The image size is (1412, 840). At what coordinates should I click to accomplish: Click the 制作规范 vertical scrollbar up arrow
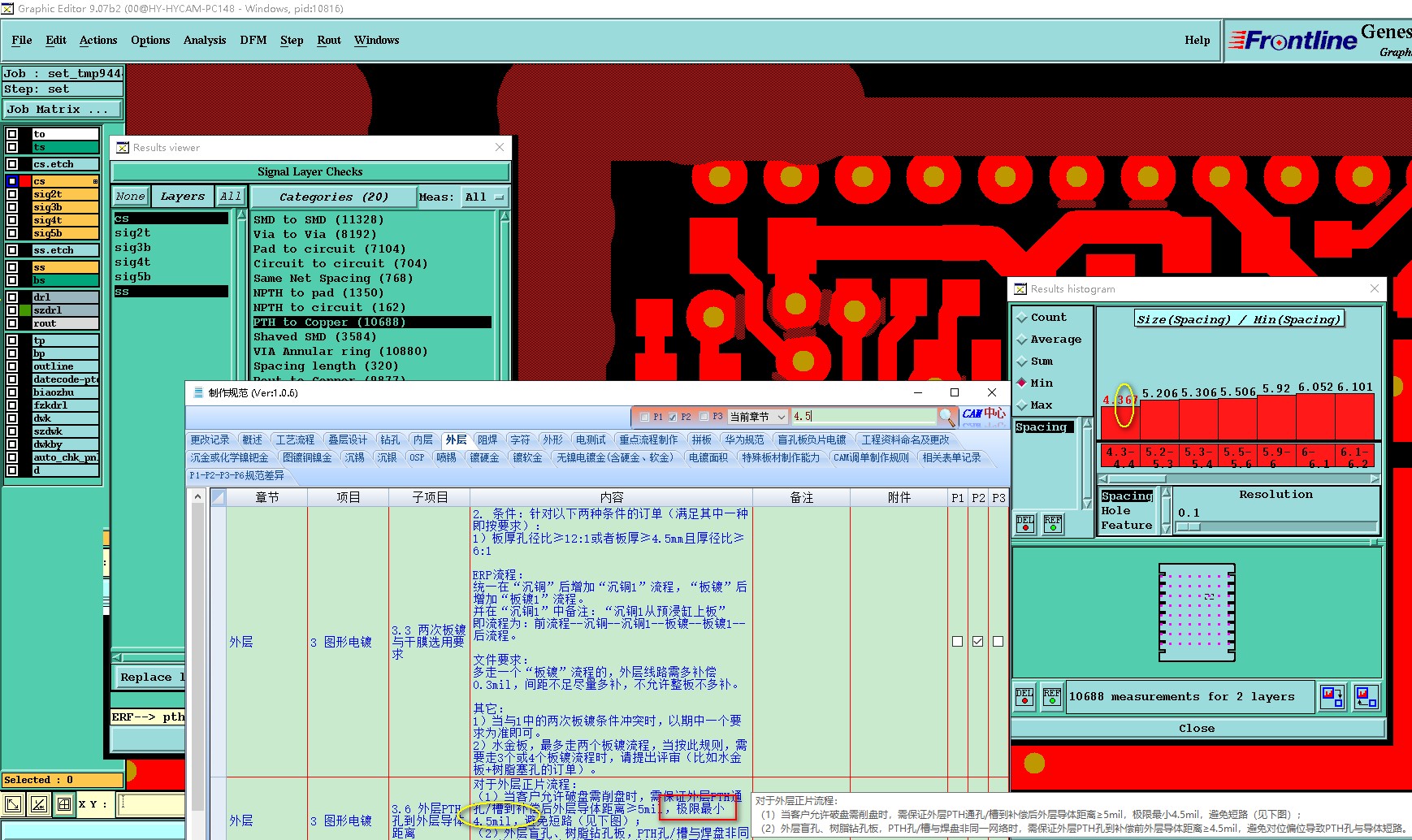tap(197, 496)
